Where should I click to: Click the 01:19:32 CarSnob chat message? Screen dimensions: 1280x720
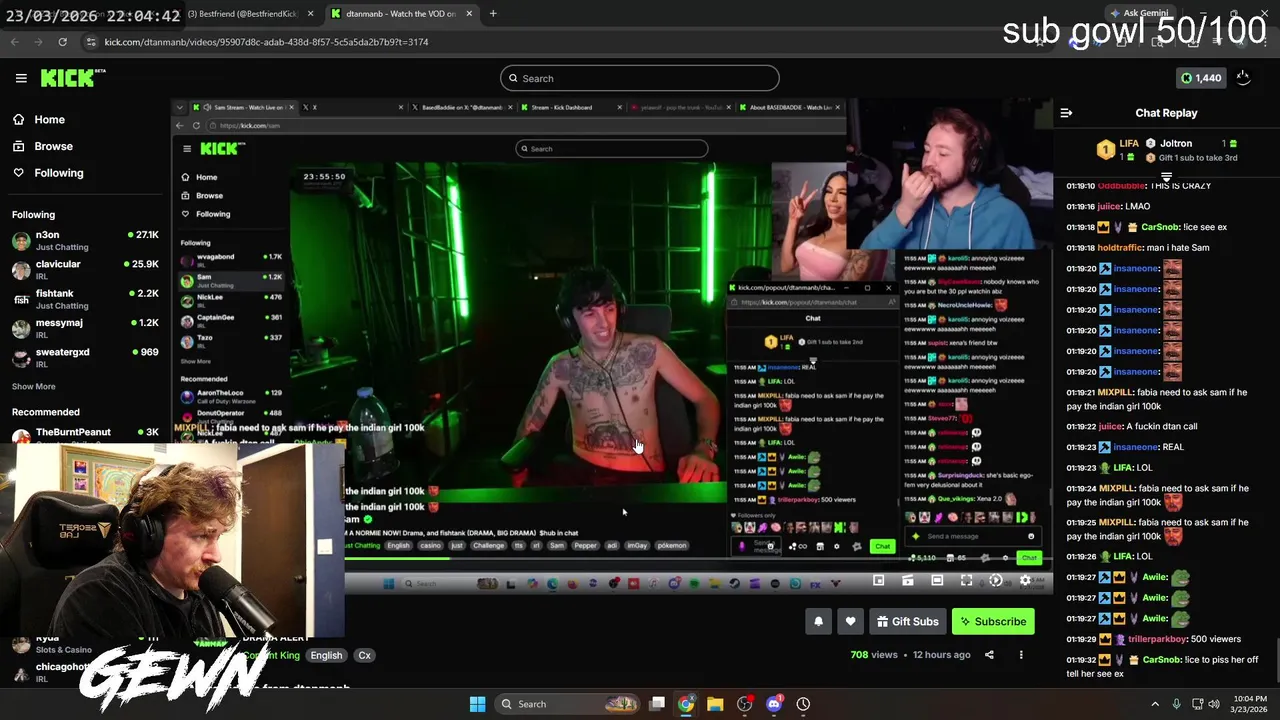(x=1162, y=666)
